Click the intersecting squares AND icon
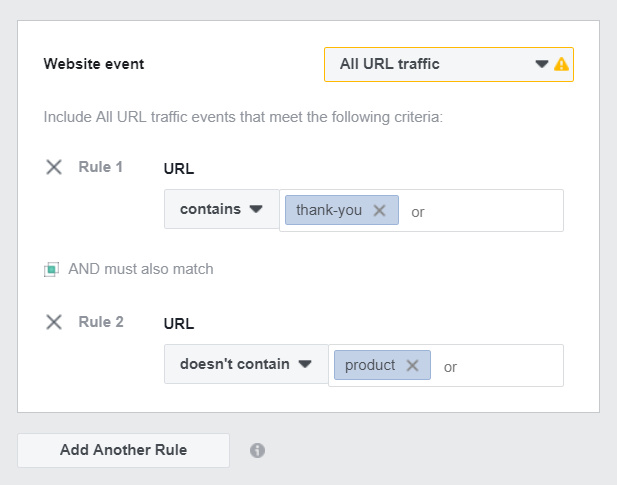The width and height of the screenshot is (617, 485). click(x=51, y=269)
